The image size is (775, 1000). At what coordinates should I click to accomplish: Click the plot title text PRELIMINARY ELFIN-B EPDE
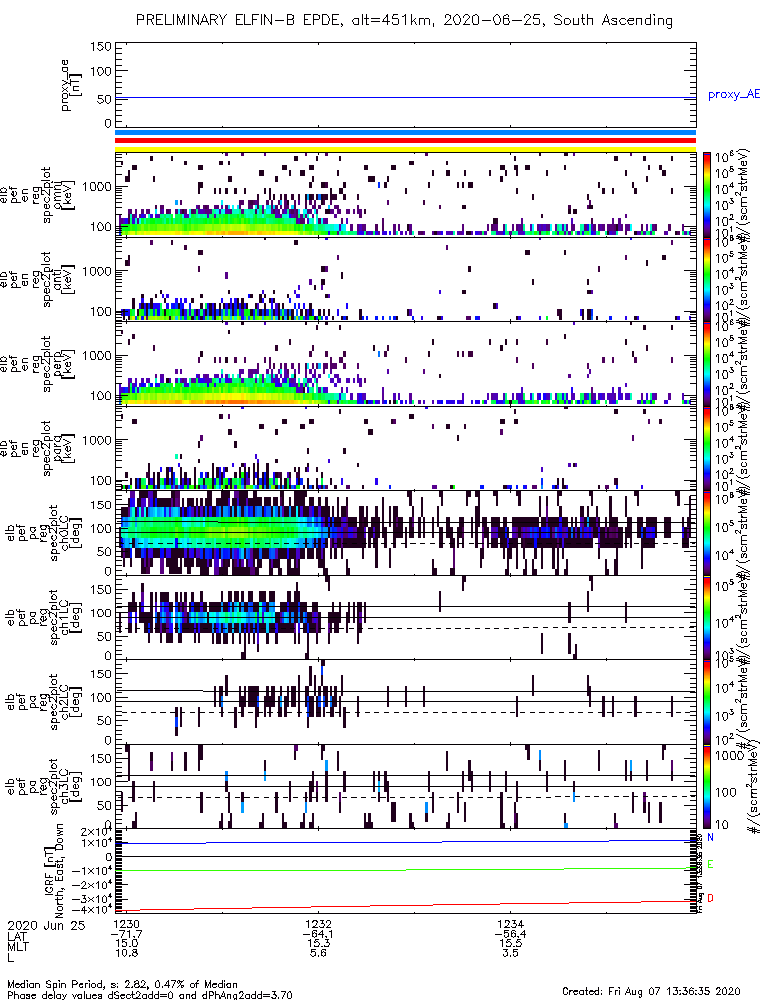point(242,20)
